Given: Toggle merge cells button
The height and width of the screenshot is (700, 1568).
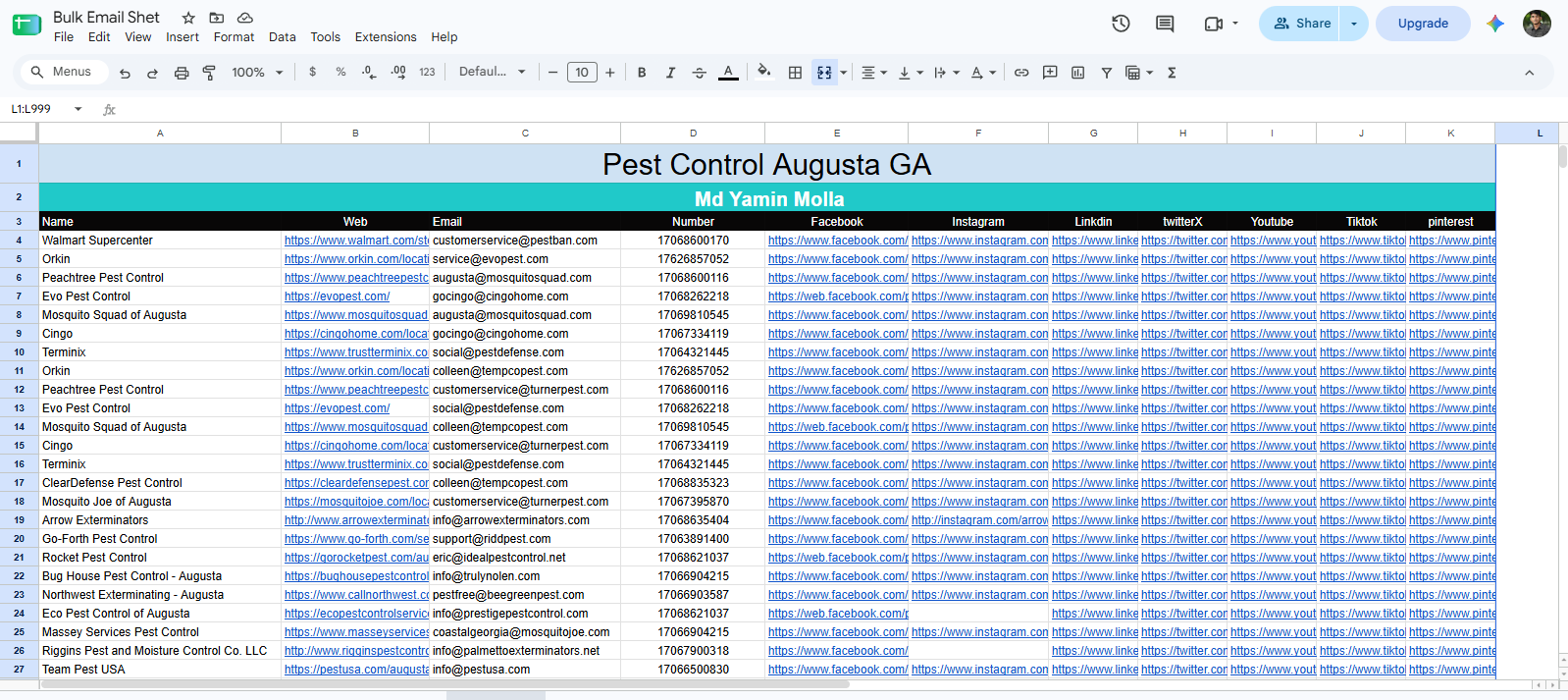Looking at the screenshot, I should pos(824,73).
